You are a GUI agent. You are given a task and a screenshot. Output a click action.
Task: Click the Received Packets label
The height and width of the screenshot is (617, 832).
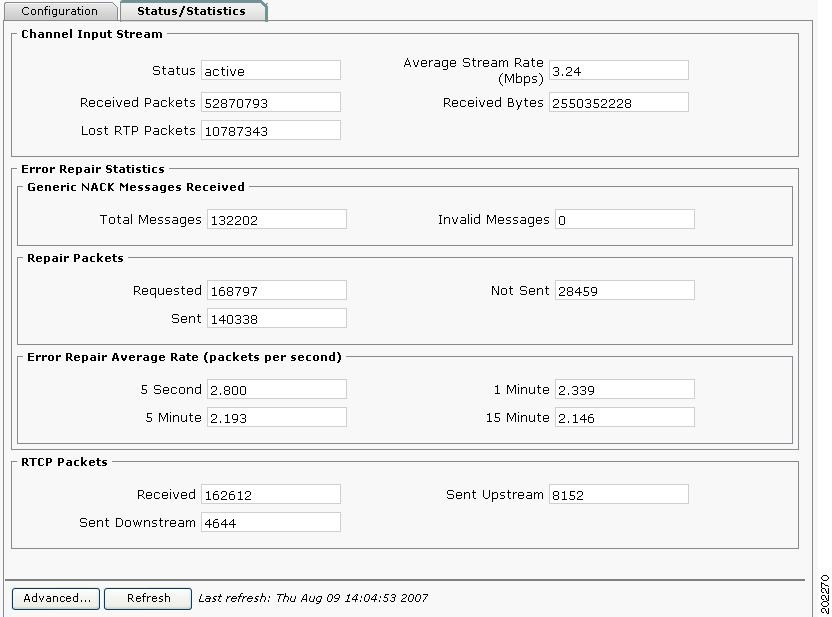click(x=137, y=102)
